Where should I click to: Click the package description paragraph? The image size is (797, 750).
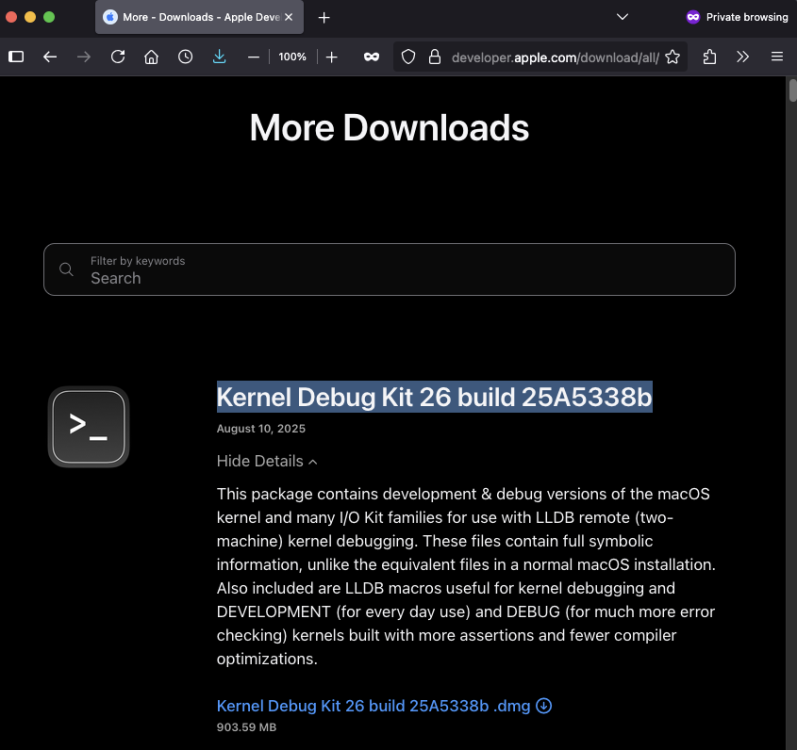[x=466, y=576]
